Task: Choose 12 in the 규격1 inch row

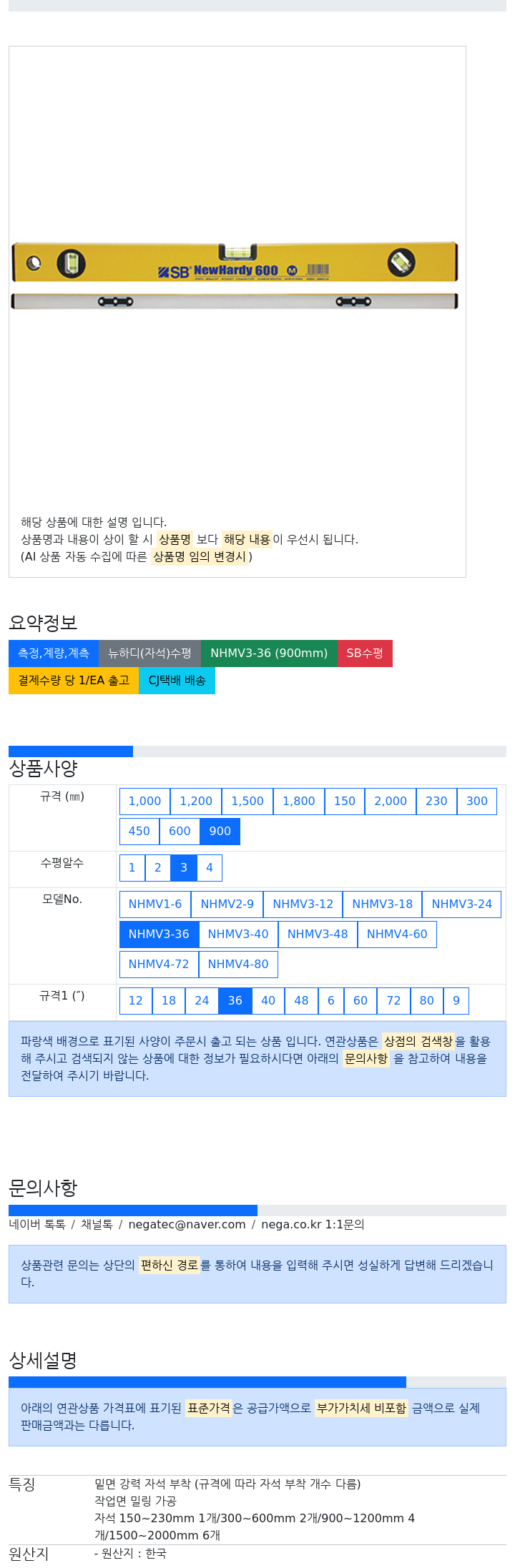Action: pos(136,1000)
